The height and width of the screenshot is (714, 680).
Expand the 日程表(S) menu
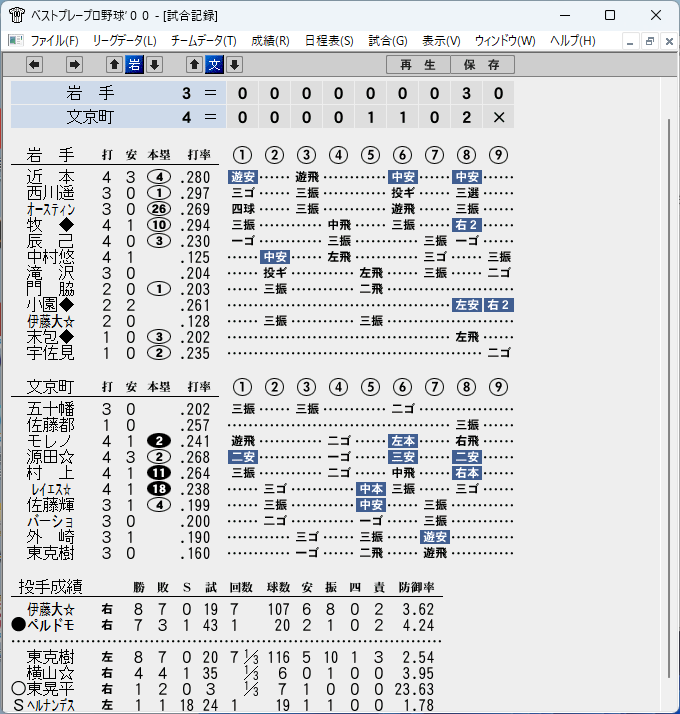329,41
